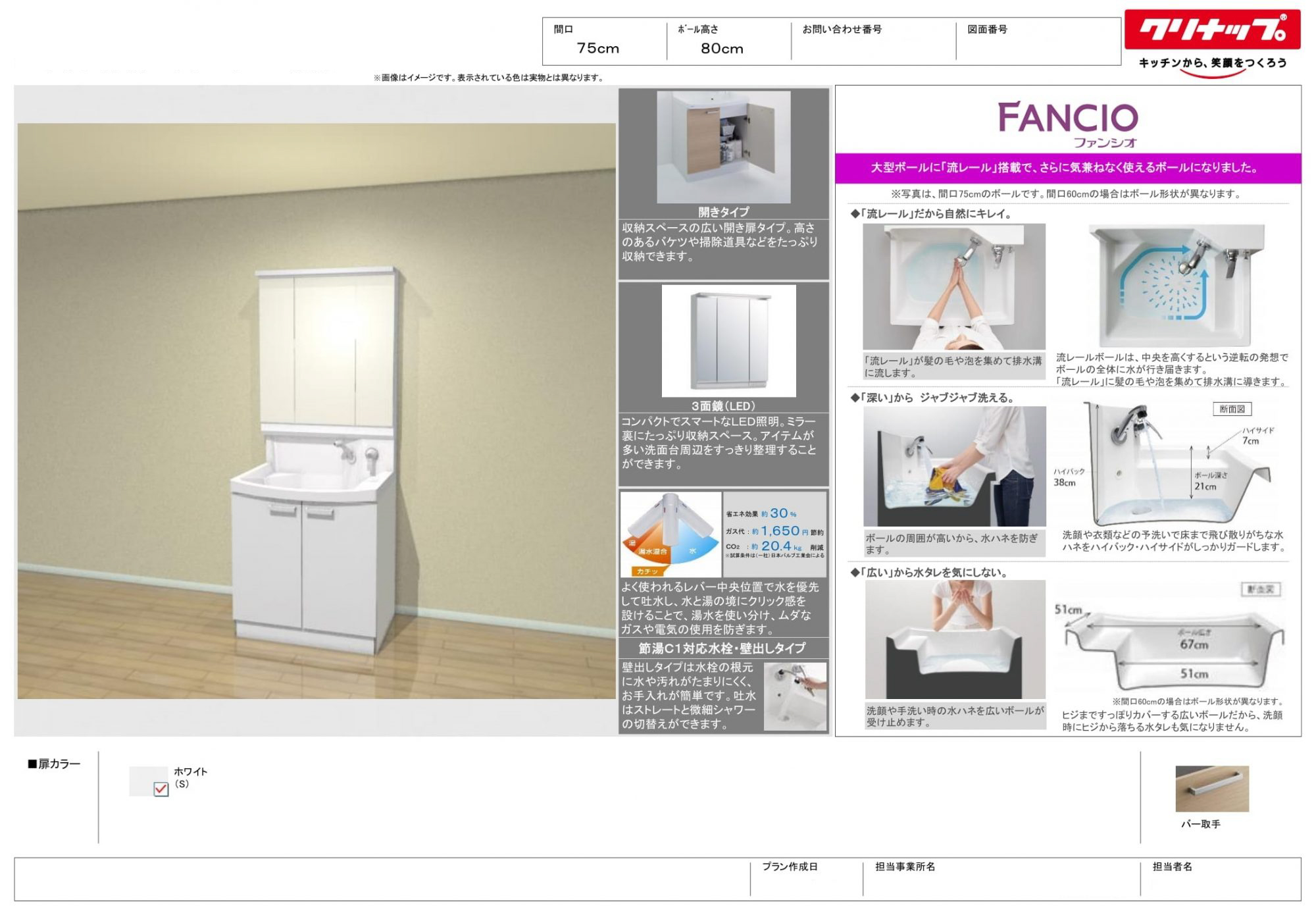View the face-washing wide bowl photo
1316x911 pixels.
955,639
